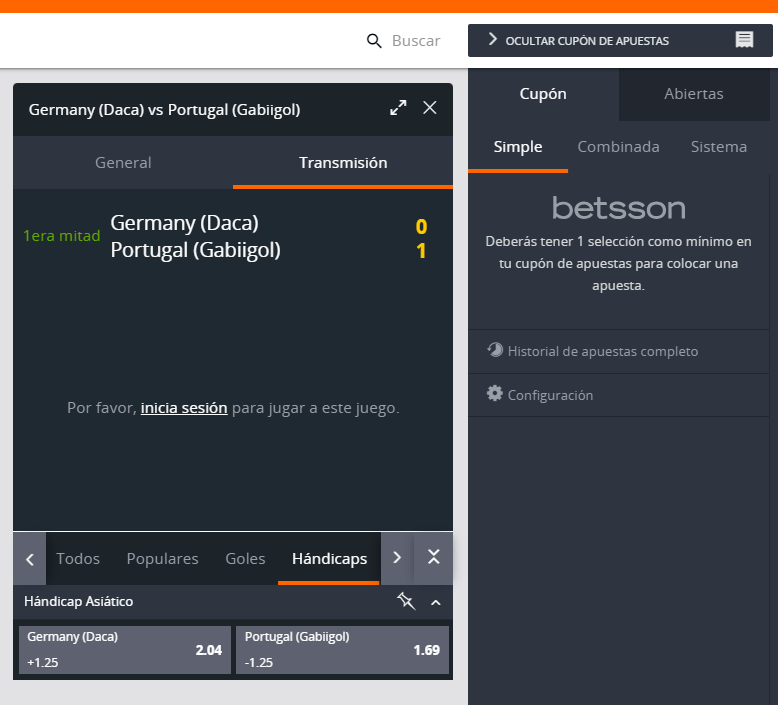Open the Abiertas bets tab
Image resolution: width=778 pixels, height=705 pixels.
click(x=693, y=94)
